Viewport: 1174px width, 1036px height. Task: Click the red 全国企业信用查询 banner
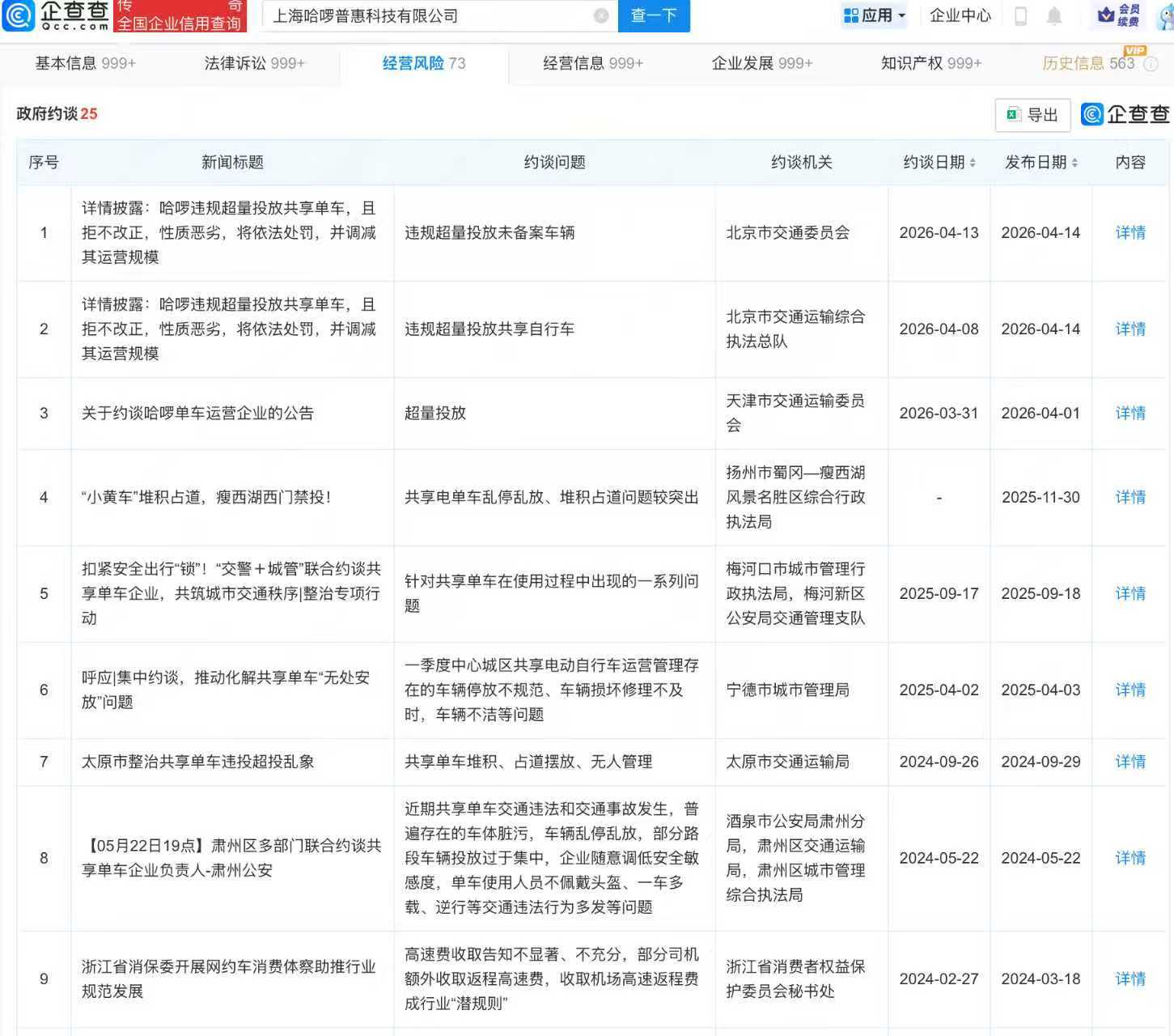tap(180, 16)
